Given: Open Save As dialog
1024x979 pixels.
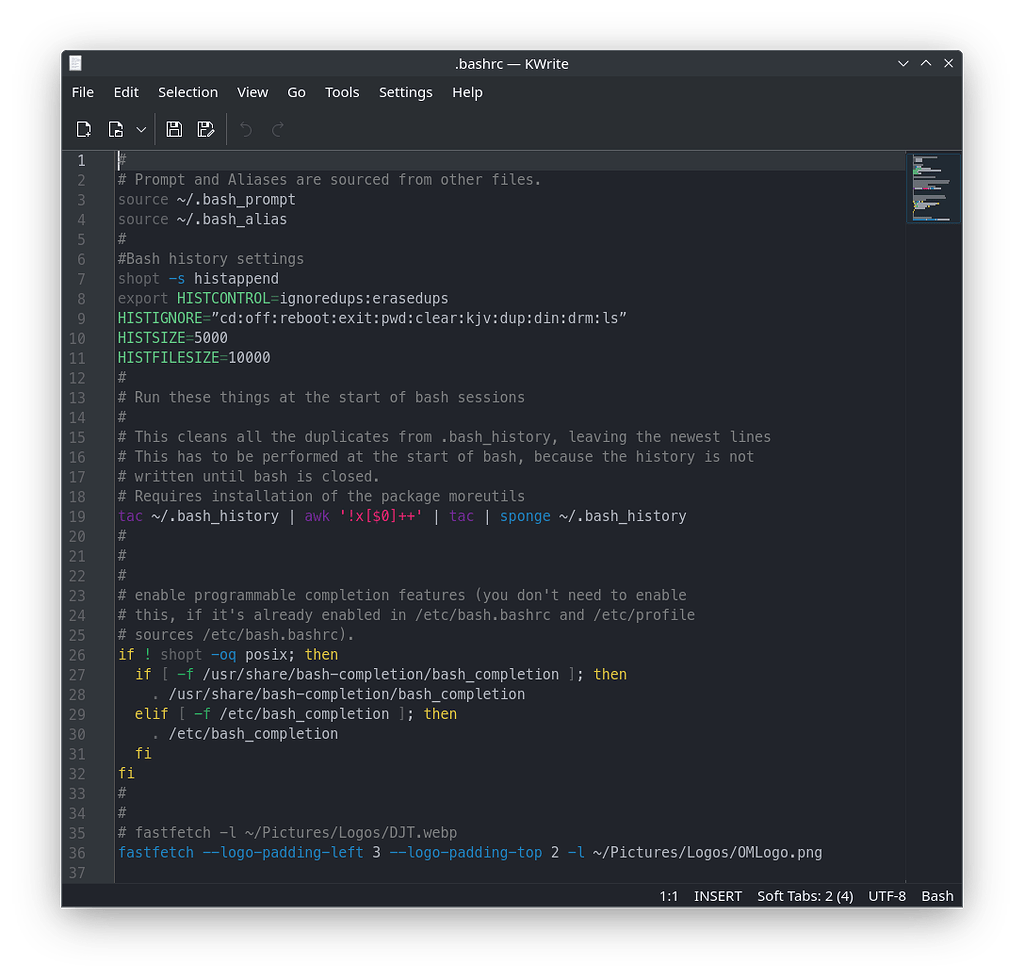Looking at the screenshot, I should coord(206,129).
